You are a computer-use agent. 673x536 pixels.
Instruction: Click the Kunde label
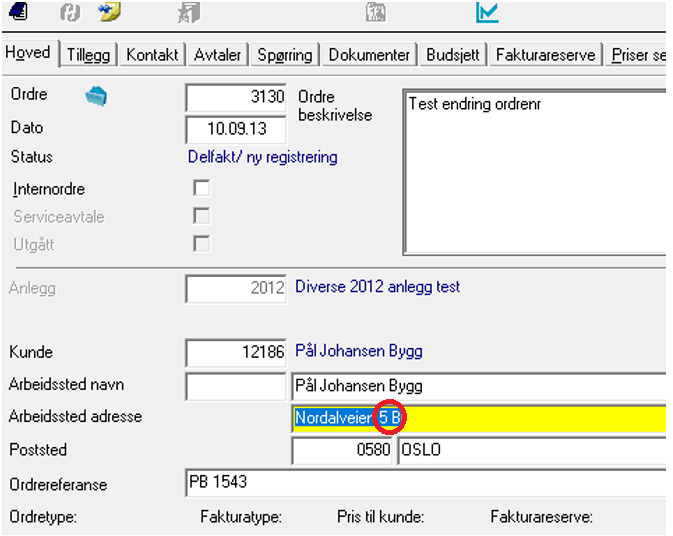[31, 352]
